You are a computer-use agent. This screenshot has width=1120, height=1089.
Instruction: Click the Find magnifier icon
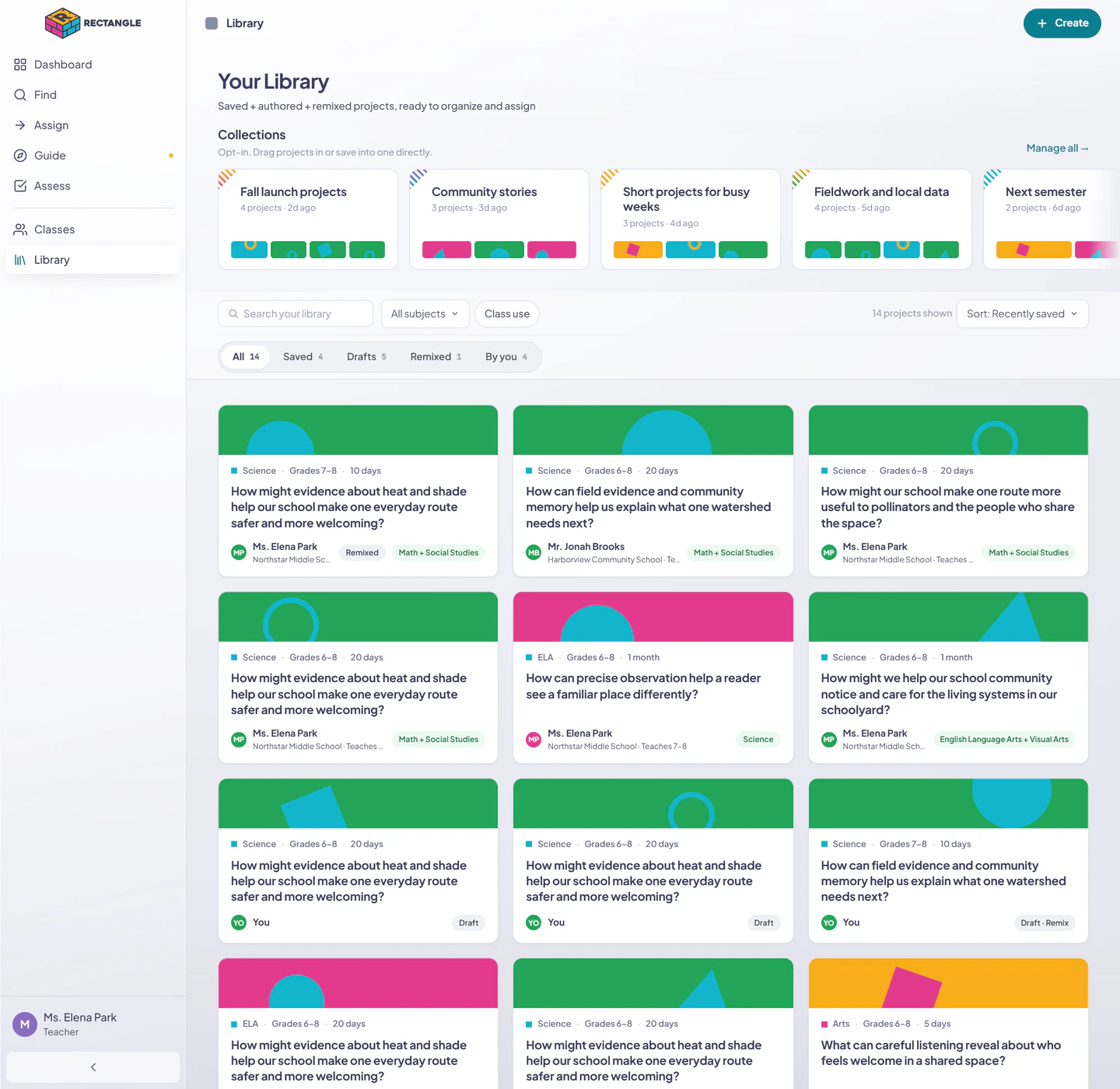[x=20, y=95]
